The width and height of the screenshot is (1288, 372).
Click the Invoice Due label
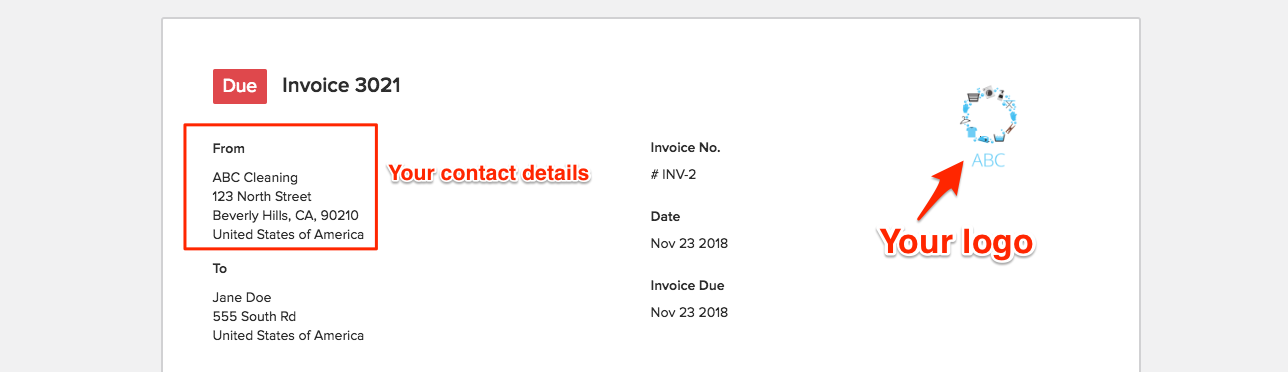click(x=687, y=286)
